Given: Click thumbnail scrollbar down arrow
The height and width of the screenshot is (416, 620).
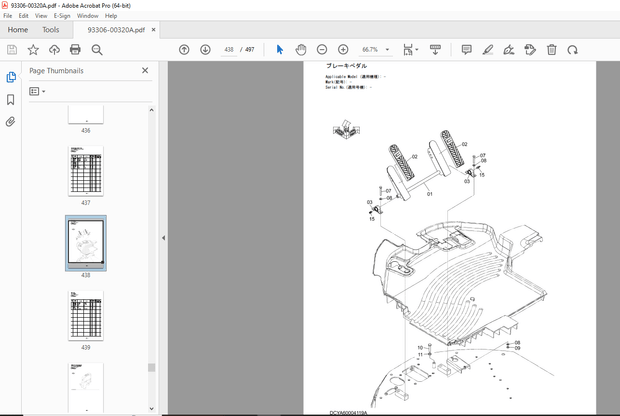Looking at the screenshot, I should pyautogui.click(x=151, y=408).
